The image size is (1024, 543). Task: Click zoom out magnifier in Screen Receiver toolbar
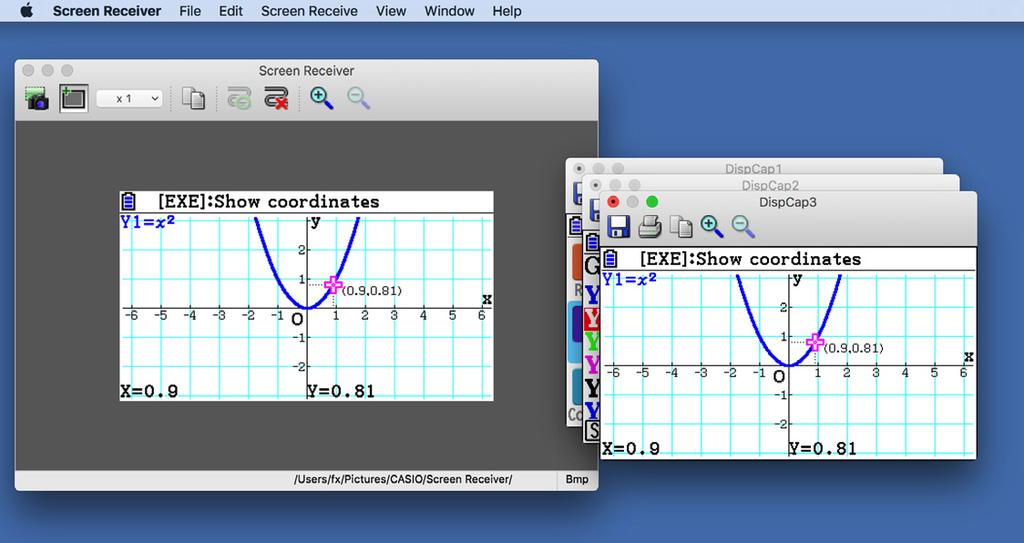[359, 99]
